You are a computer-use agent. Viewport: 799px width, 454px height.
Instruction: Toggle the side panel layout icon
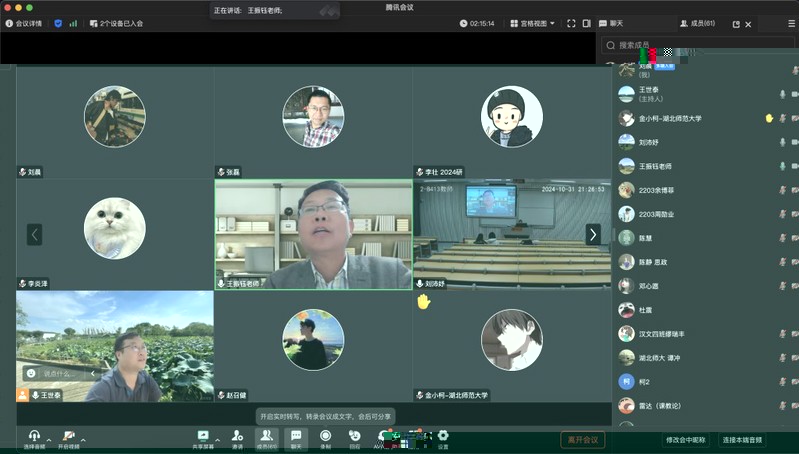coord(587,23)
